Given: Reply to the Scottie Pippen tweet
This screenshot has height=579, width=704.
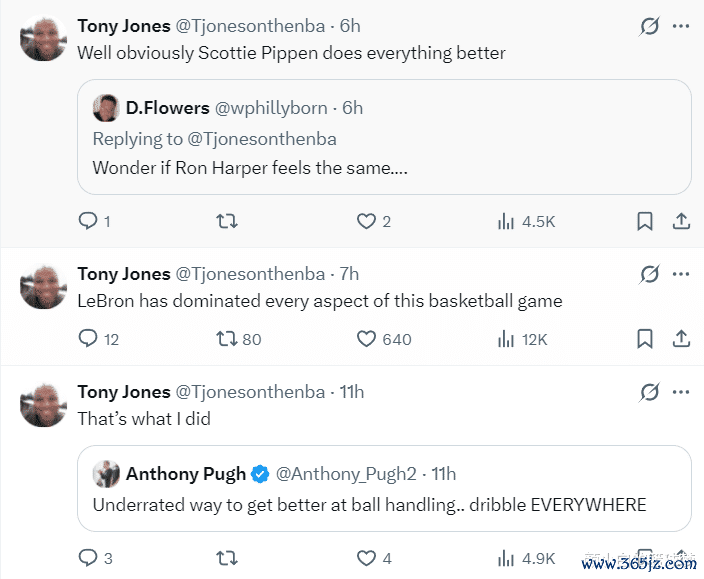Looking at the screenshot, I should 88,221.
